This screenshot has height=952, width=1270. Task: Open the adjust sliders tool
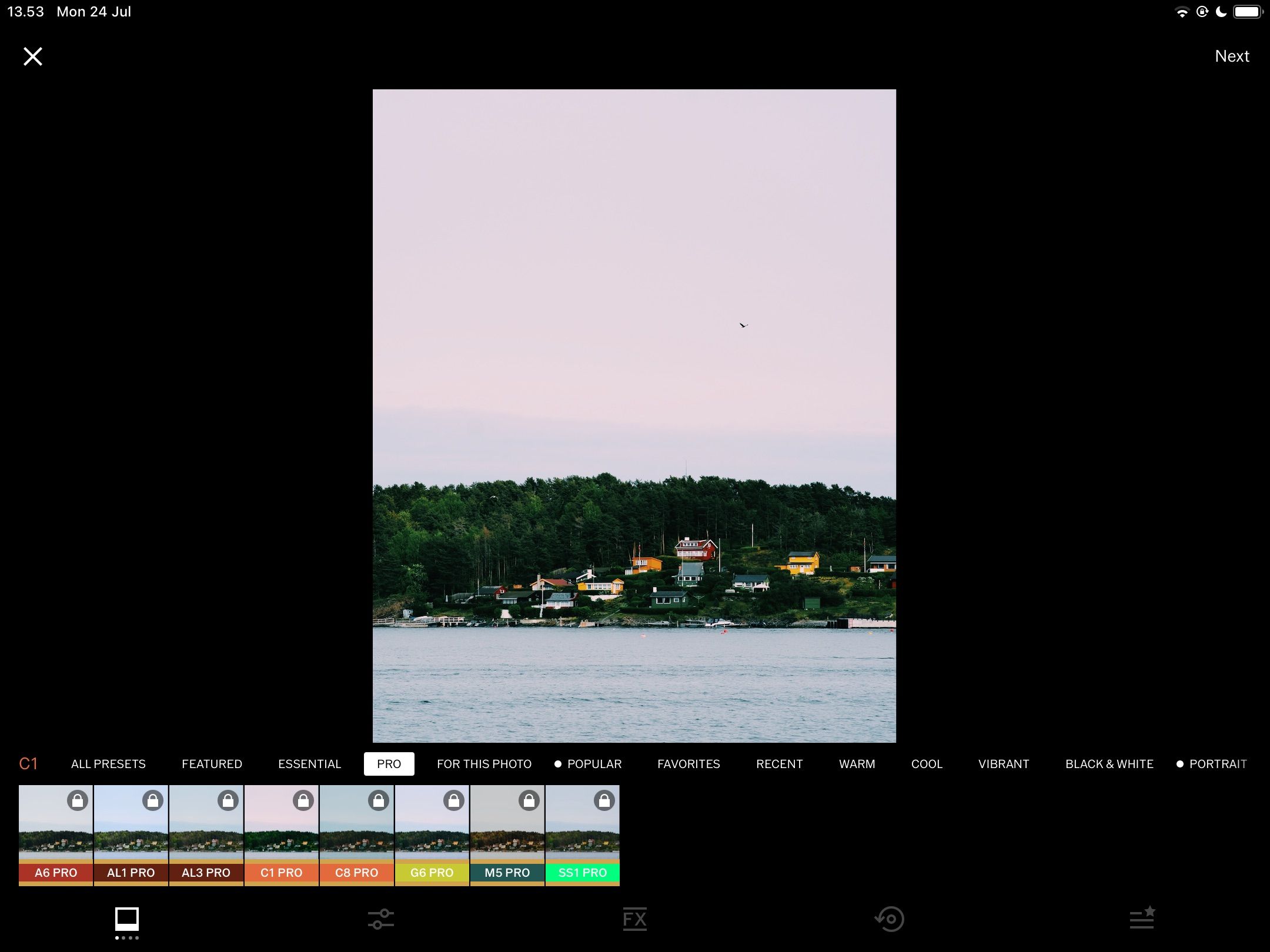coord(380,918)
